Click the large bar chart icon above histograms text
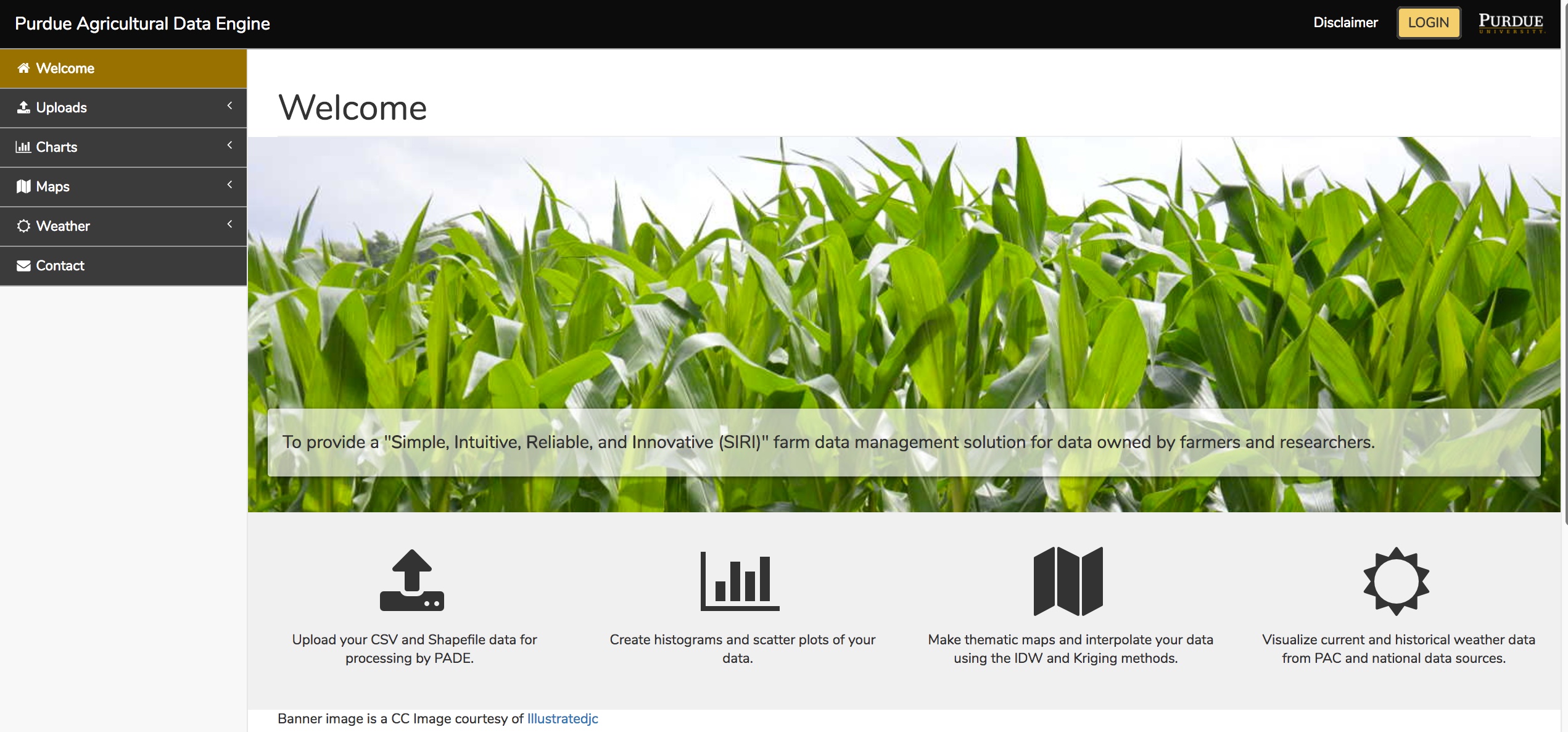This screenshot has height=732, width=1568. tap(740, 581)
